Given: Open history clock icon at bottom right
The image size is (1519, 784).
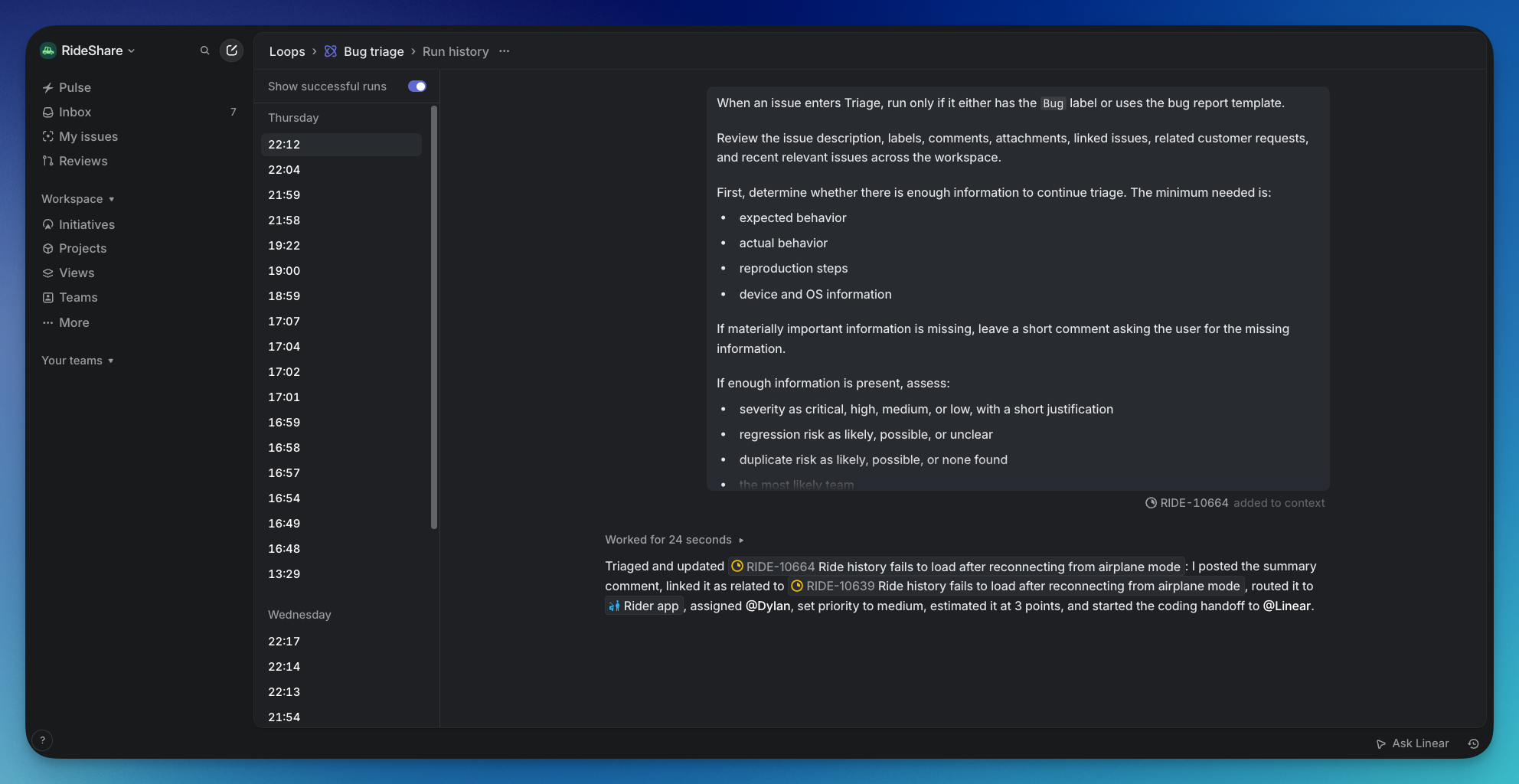Looking at the screenshot, I should click(x=1473, y=743).
